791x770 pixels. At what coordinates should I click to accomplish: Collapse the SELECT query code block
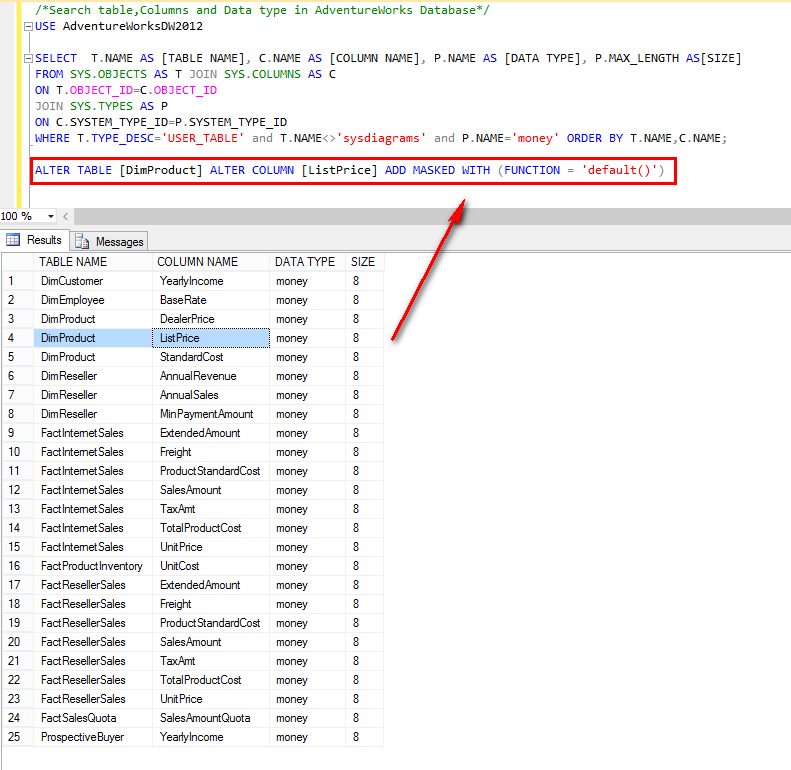(x=29, y=59)
